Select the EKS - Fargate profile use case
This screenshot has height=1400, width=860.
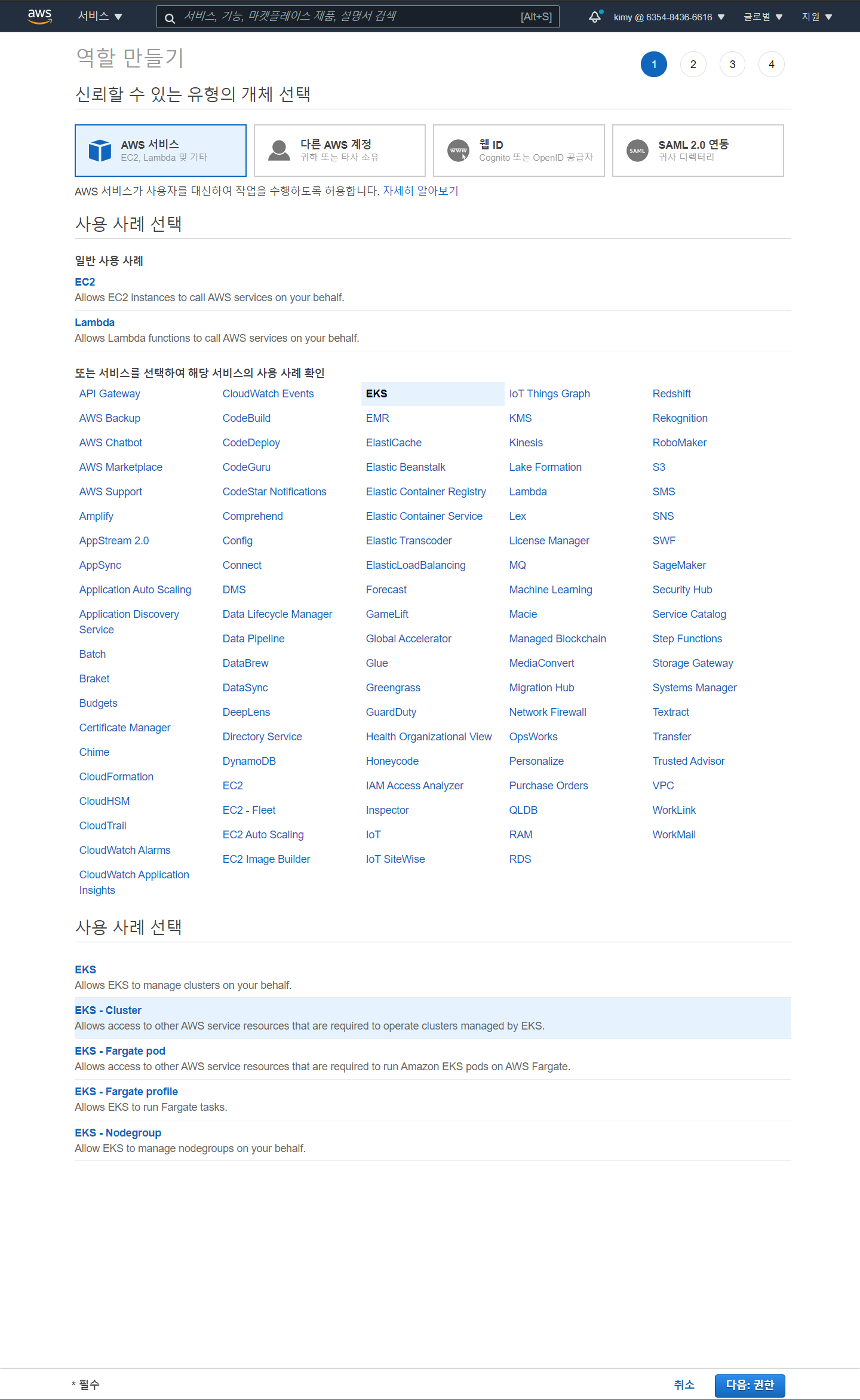[433, 1099]
